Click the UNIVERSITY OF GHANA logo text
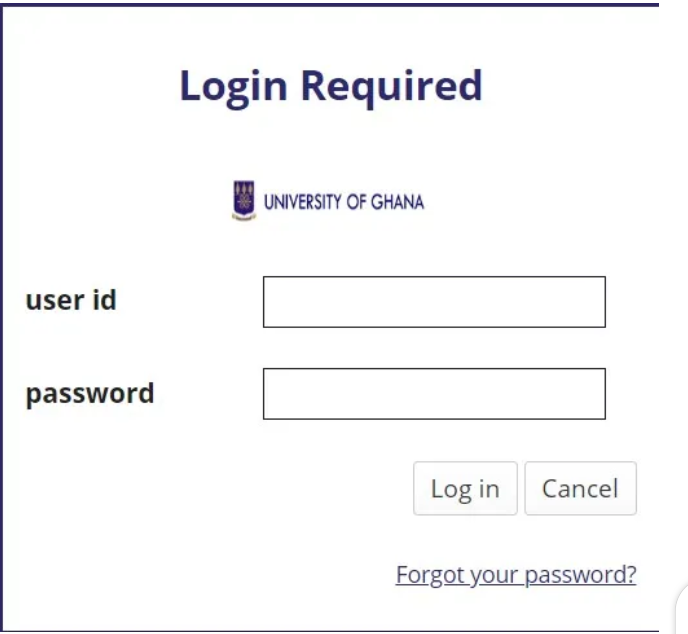The height and width of the screenshot is (634, 688). click(x=344, y=202)
